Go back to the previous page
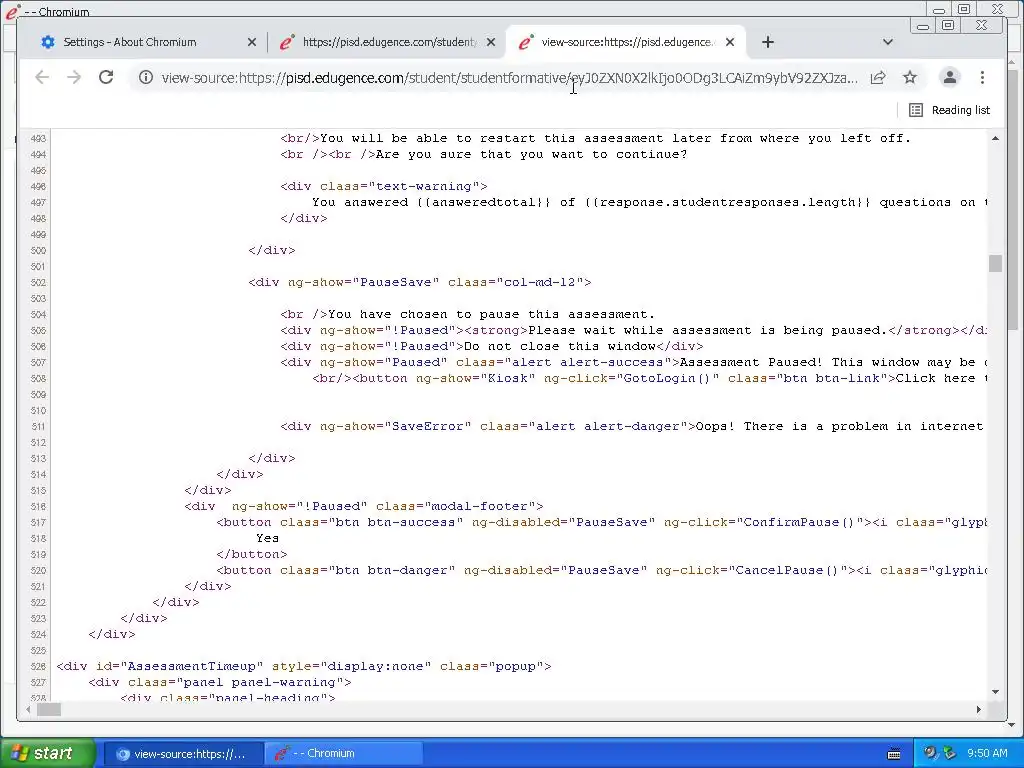This screenshot has height=768, width=1024. [42, 78]
